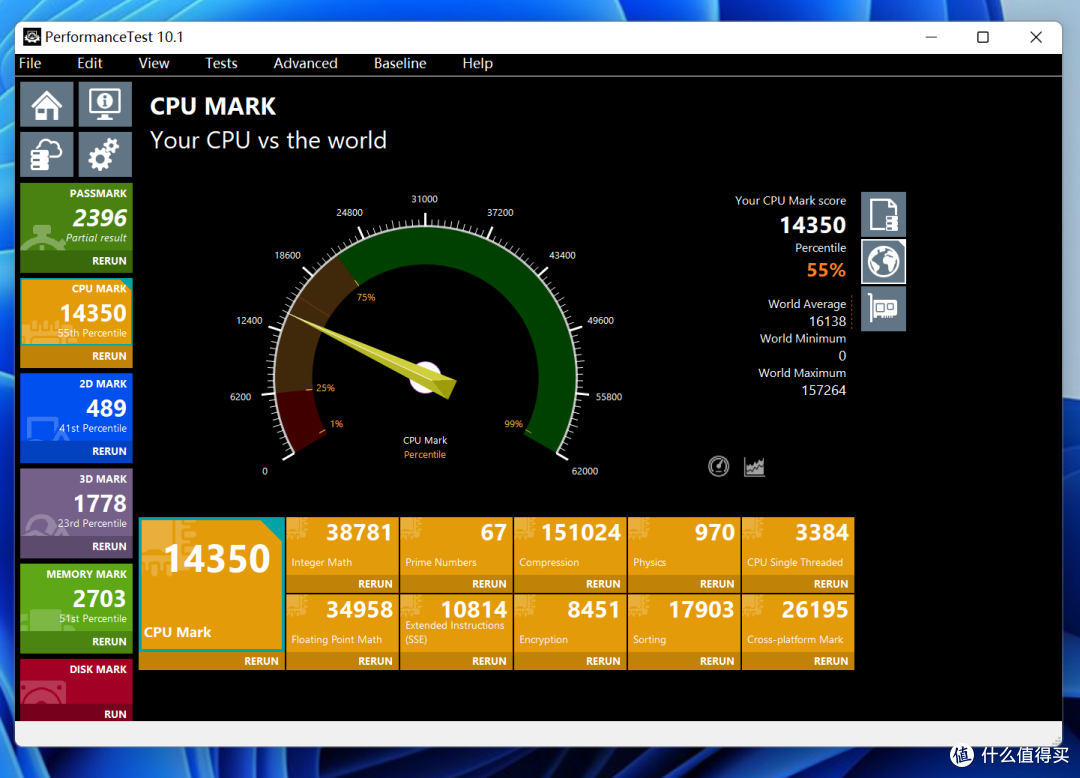1080x778 pixels.
Task: Click the World Average 16138 value
Action: (827, 322)
